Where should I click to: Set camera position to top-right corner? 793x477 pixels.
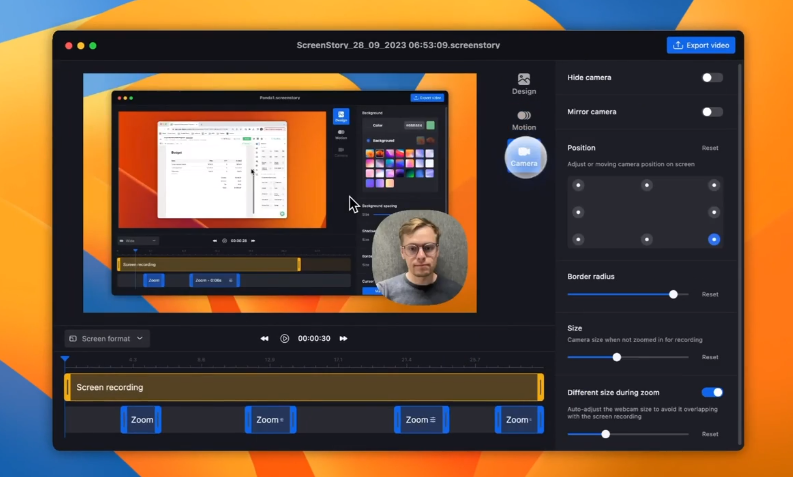pos(714,185)
